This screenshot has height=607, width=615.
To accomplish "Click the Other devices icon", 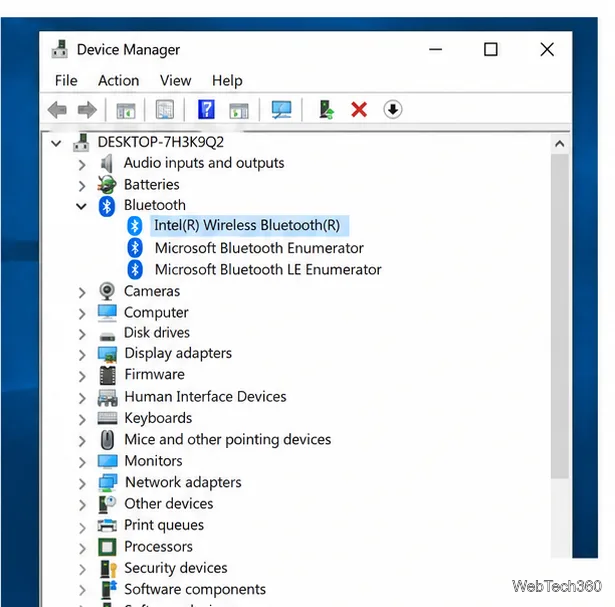I will 107,504.
